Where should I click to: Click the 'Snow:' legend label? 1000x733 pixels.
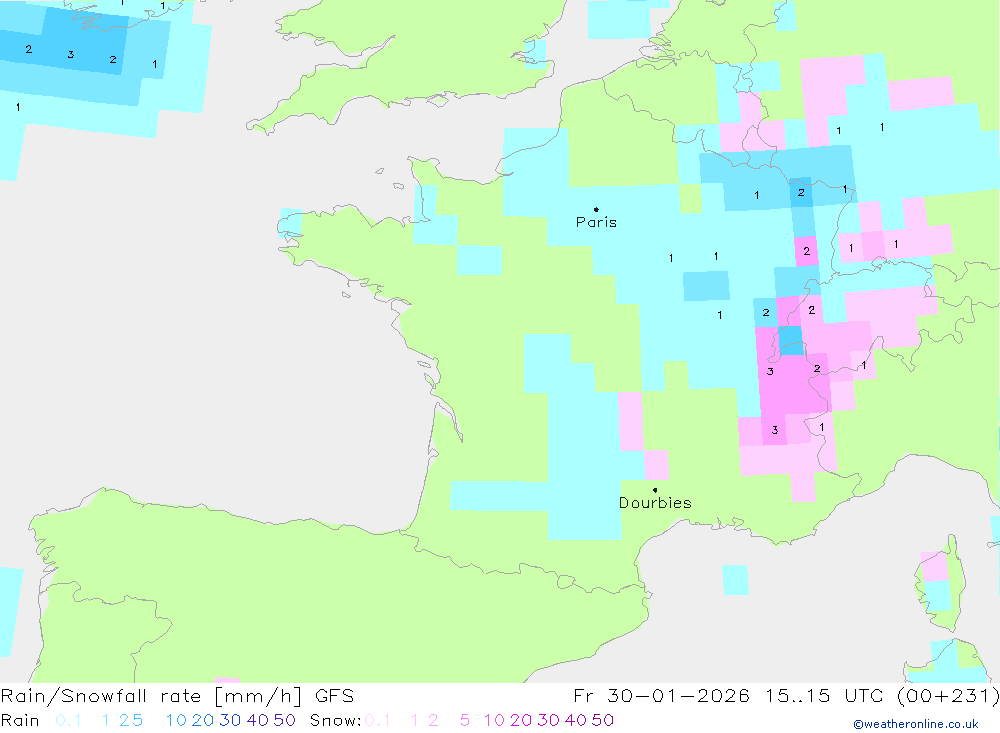click(336, 720)
